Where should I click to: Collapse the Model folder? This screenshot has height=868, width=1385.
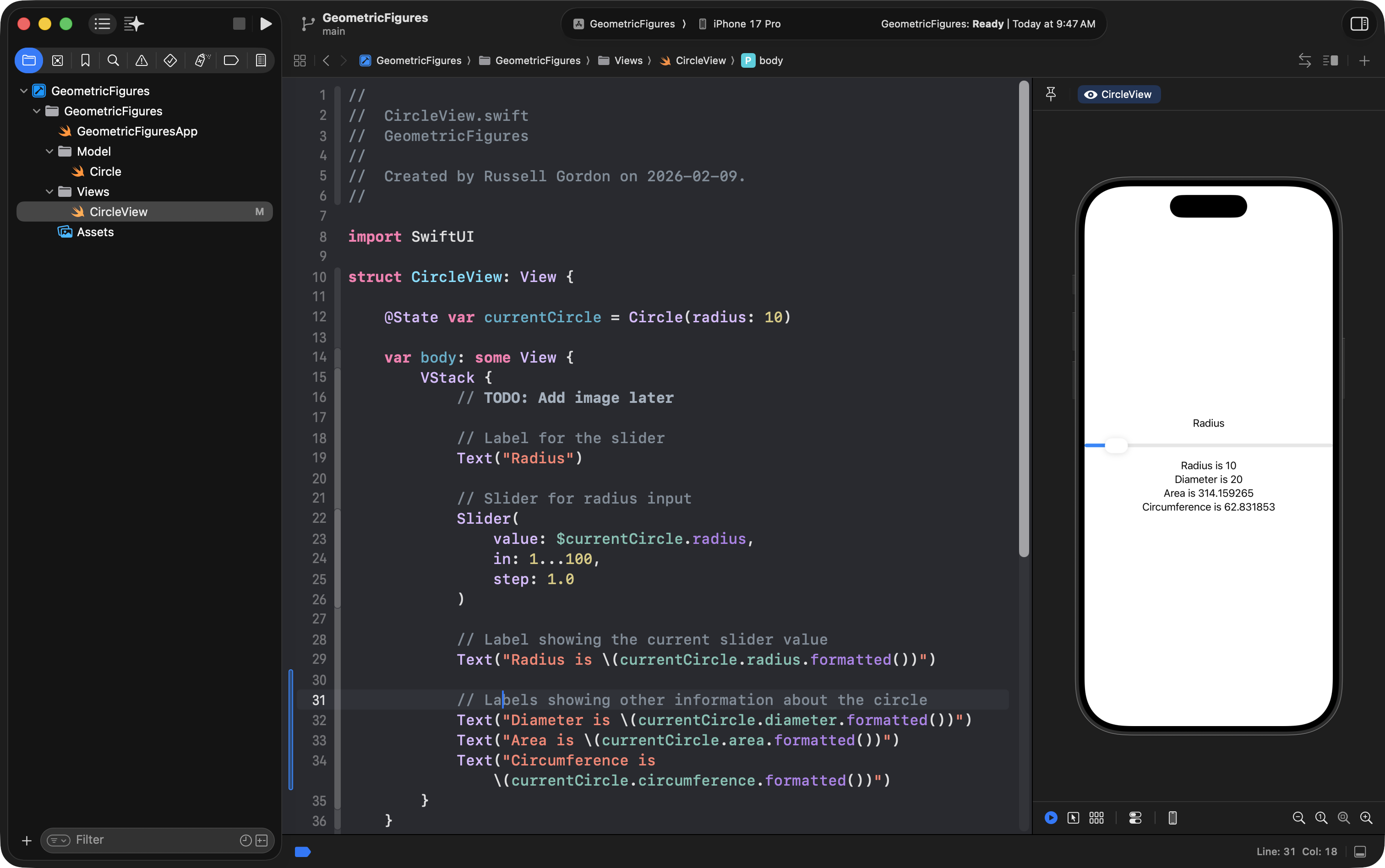tap(49, 152)
